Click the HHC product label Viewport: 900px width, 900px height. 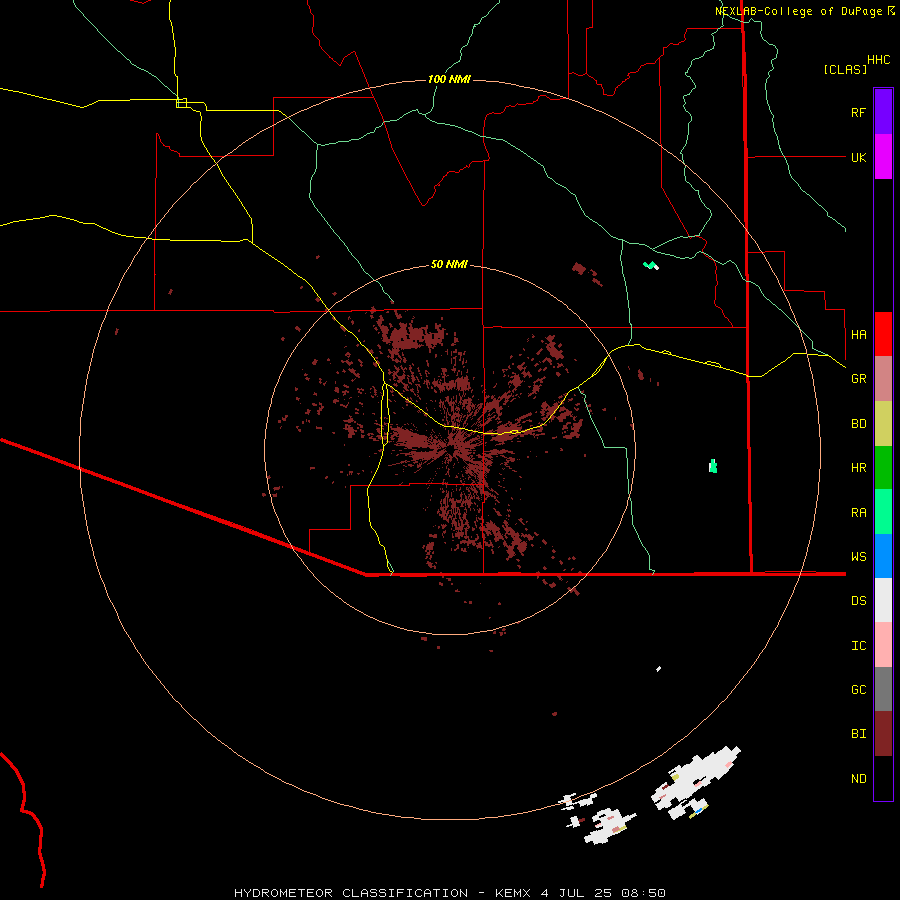click(878, 60)
